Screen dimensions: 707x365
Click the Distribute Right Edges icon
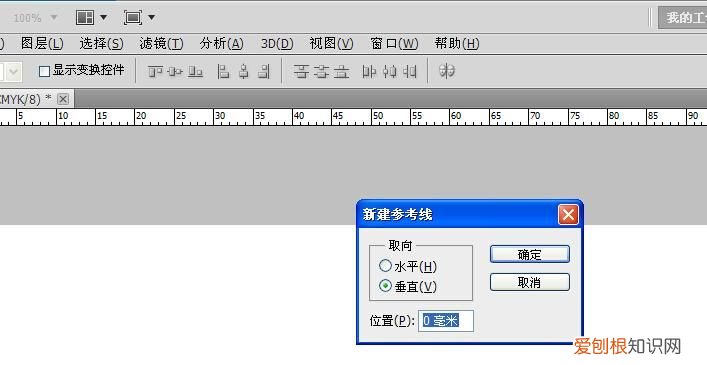(410, 71)
